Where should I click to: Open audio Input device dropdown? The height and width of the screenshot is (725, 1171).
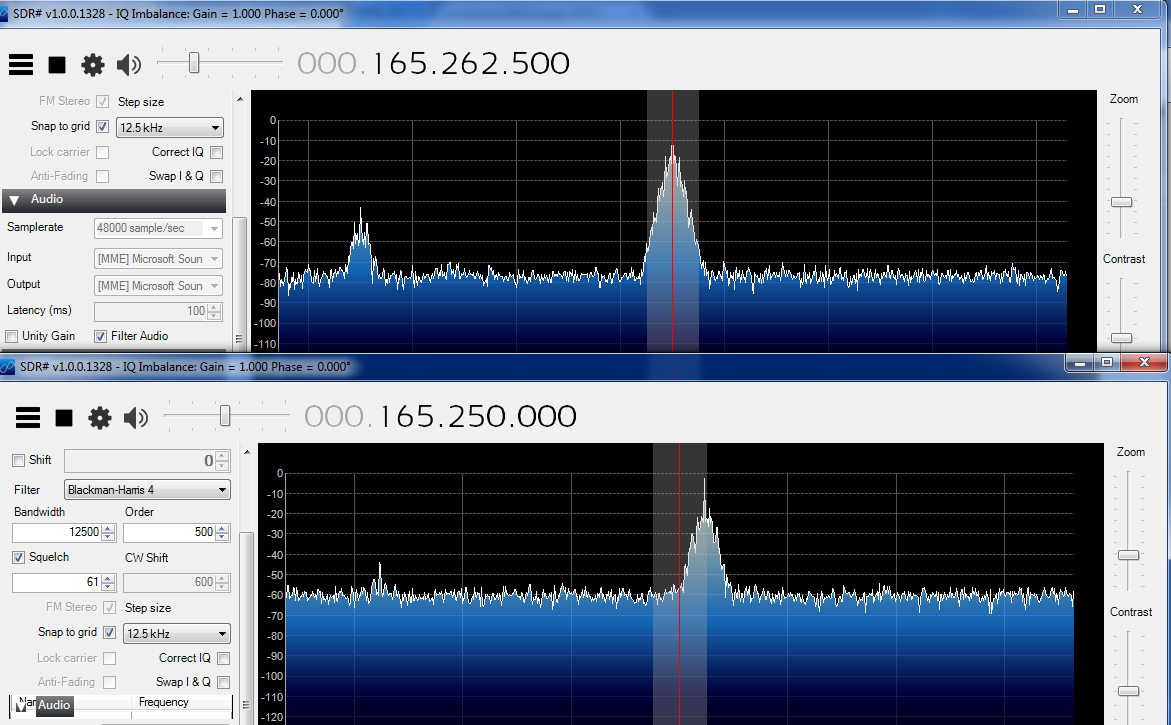point(158,259)
